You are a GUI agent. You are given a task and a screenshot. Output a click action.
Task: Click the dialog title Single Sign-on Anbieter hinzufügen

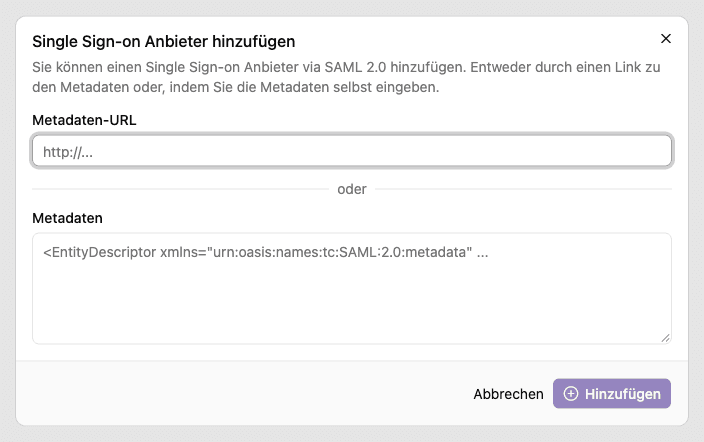click(x=163, y=42)
